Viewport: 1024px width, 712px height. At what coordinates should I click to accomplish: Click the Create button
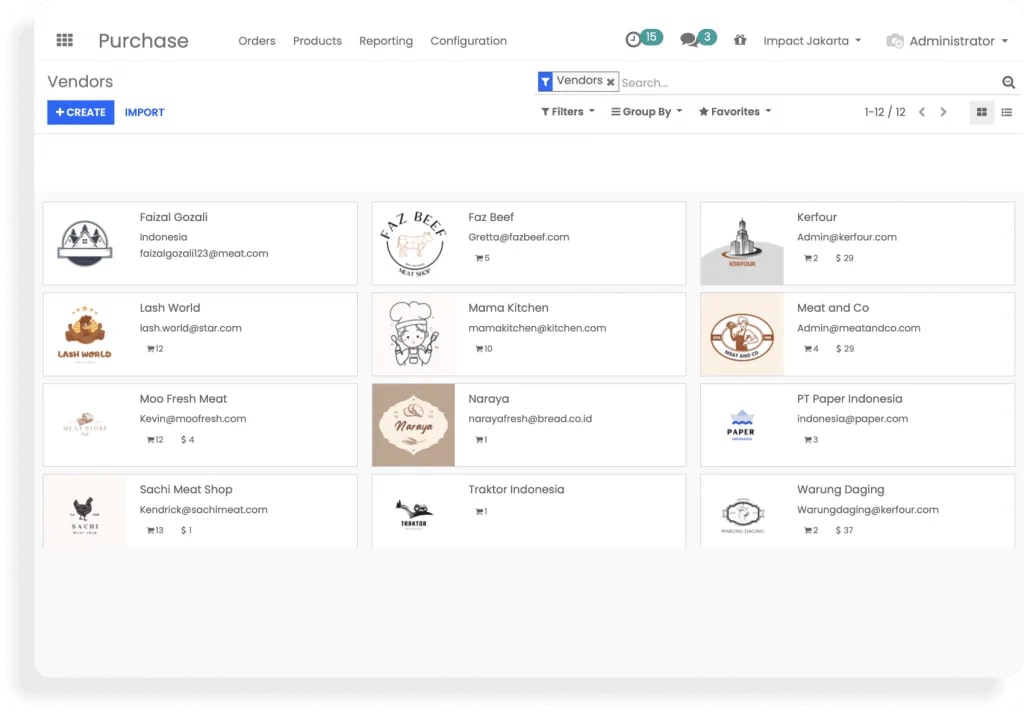(x=80, y=112)
